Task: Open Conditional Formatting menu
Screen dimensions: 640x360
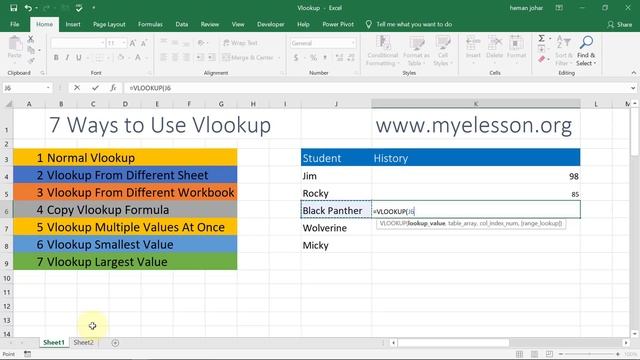Action: click(x=382, y=51)
